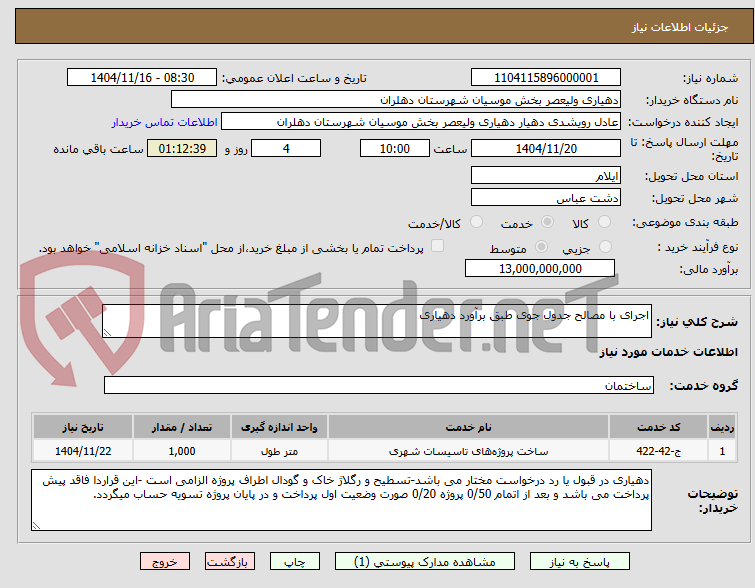The image size is (755, 588).
Task: Click the پاسخ به نیاز button
Action: click(x=580, y=562)
